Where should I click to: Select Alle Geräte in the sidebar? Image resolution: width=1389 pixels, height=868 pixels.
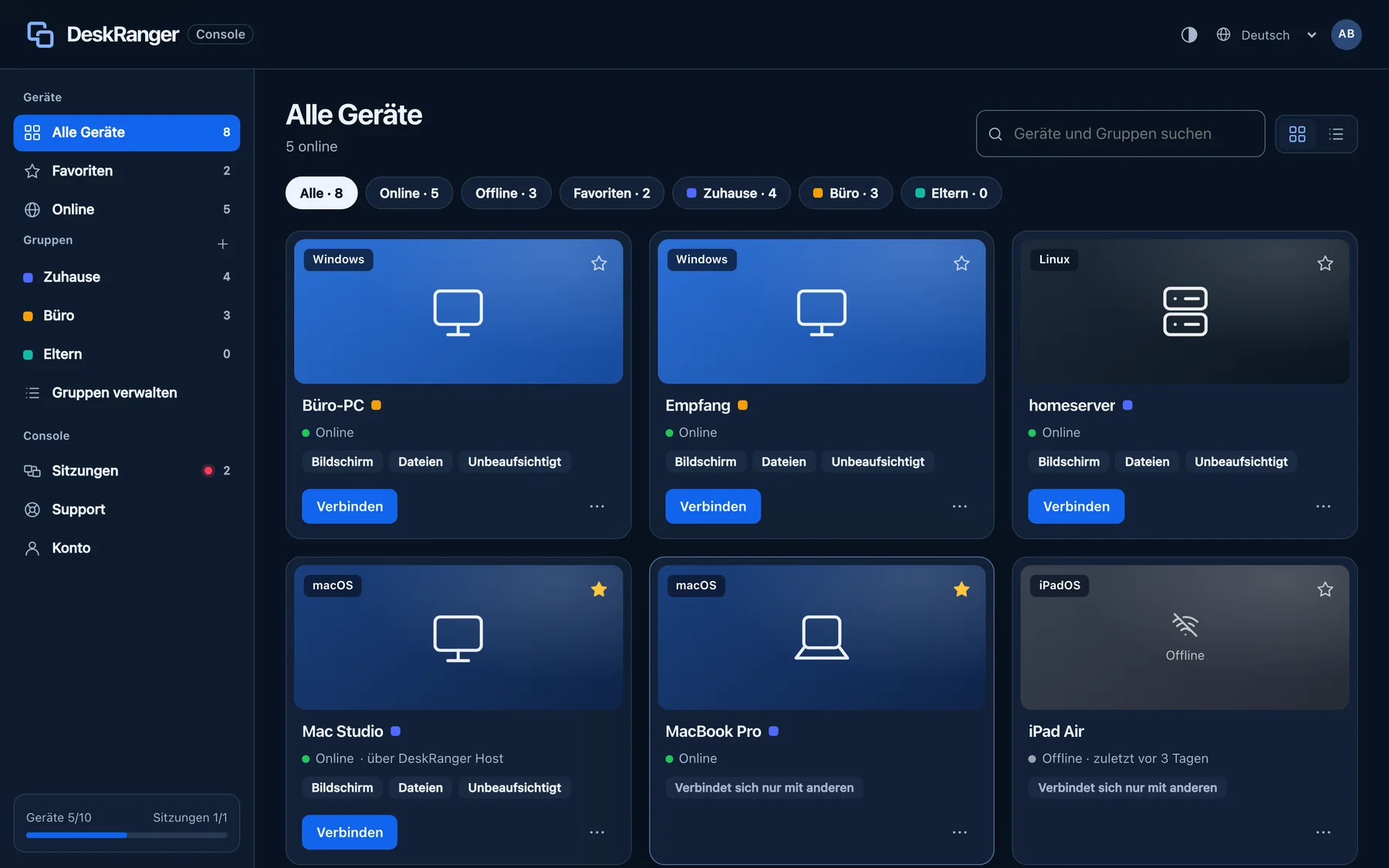click(x=127, y=133)
